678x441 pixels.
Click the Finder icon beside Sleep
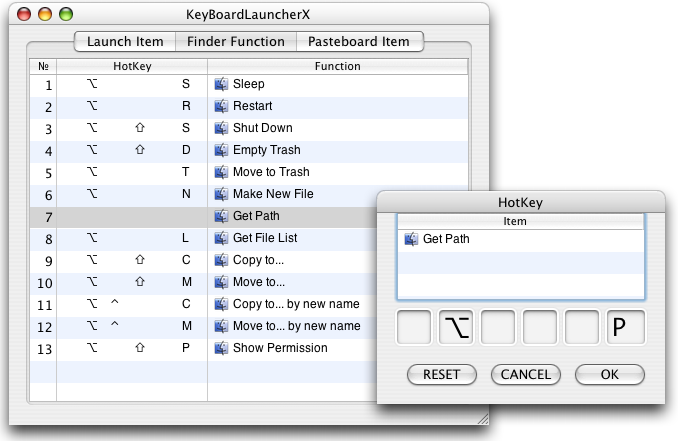point(221,84)
